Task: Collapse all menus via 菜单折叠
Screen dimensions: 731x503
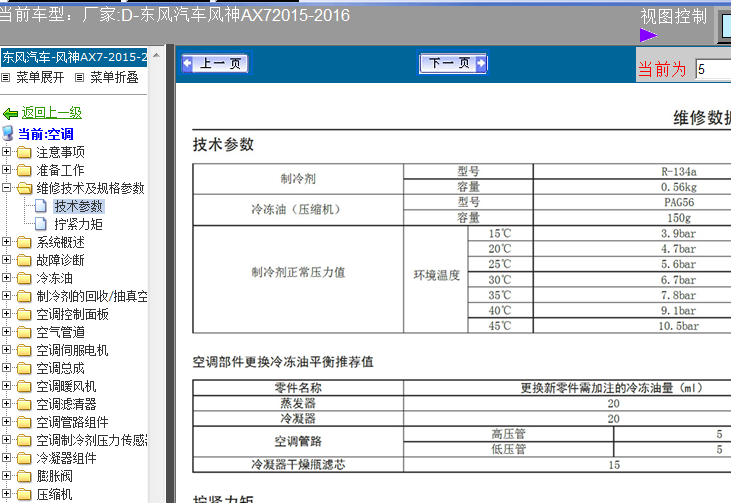Action: click(x=114, y=77)
